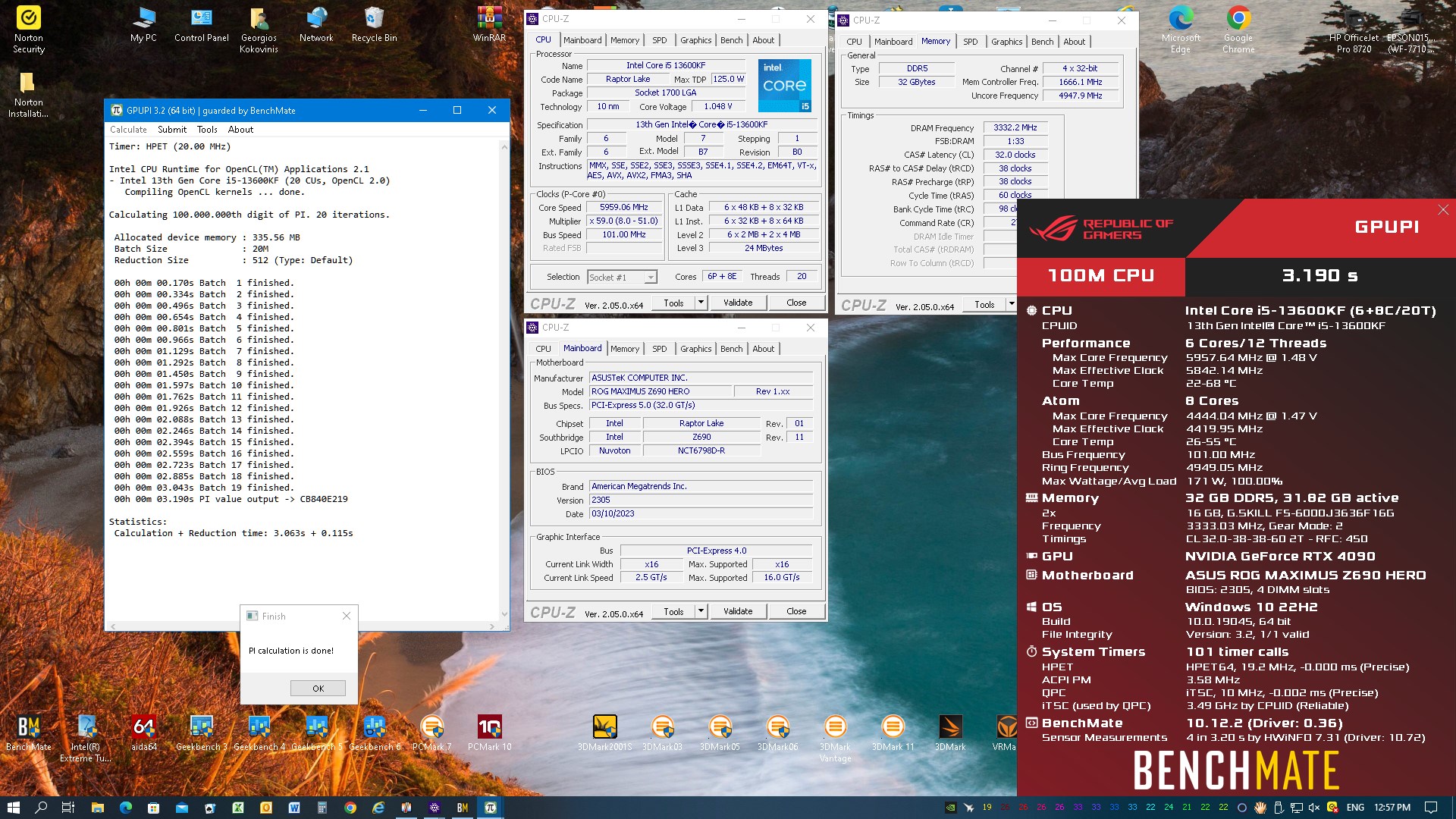Screen dimensions: 1456x819
Task: Open the notification center tray icon
Action: (1430, 808)
